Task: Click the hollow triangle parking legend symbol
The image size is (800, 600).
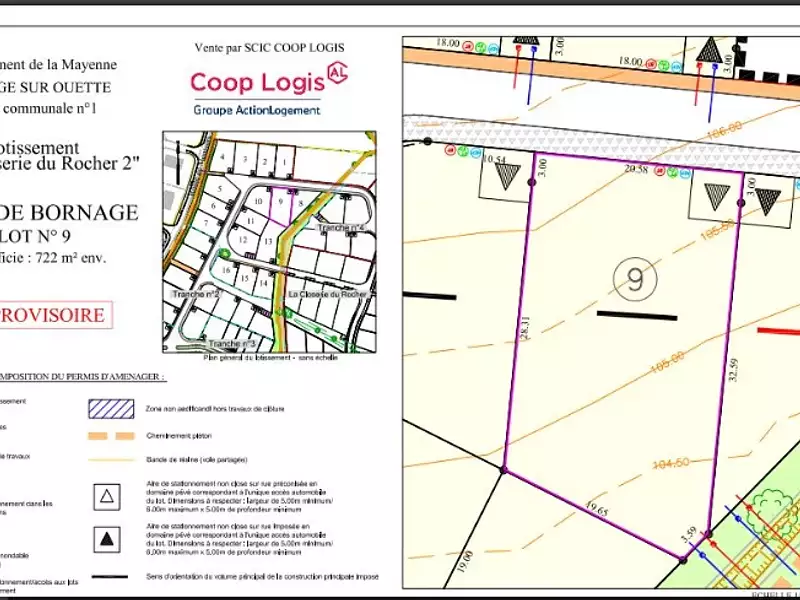Action: (107, 492)
